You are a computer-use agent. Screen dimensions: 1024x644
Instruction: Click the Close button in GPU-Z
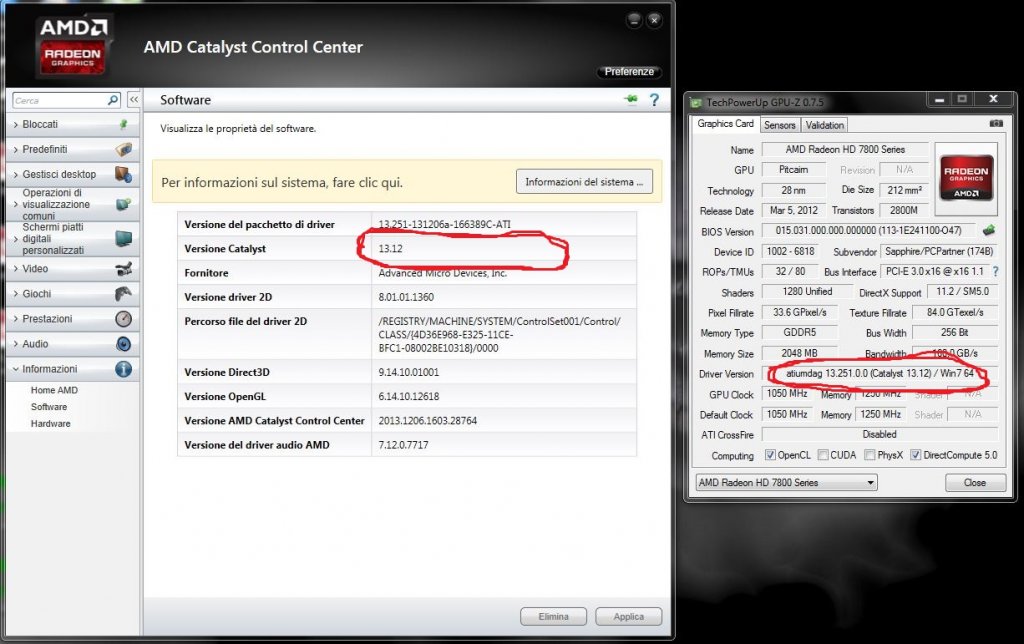pos(975,483)
